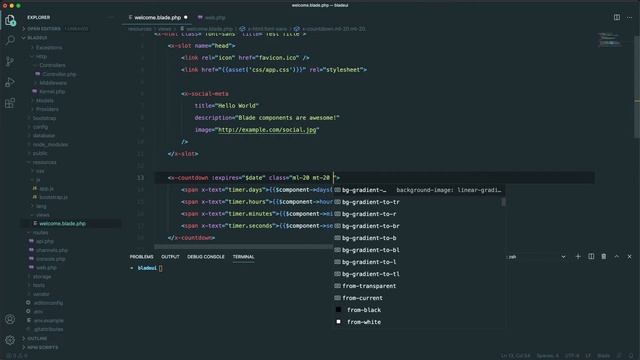Open the Problems panel tab
This screenshot has height=360, width=640.
coord(142,257)
